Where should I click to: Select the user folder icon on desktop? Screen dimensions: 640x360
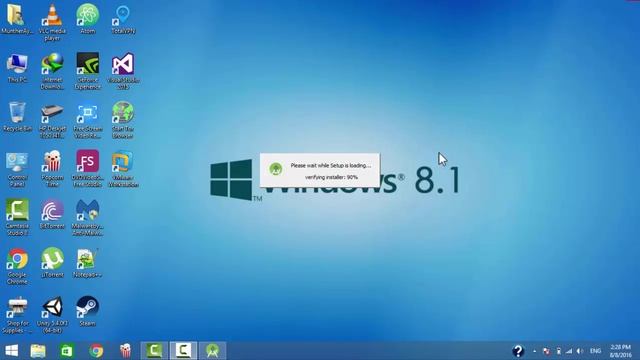coord(17,19)
